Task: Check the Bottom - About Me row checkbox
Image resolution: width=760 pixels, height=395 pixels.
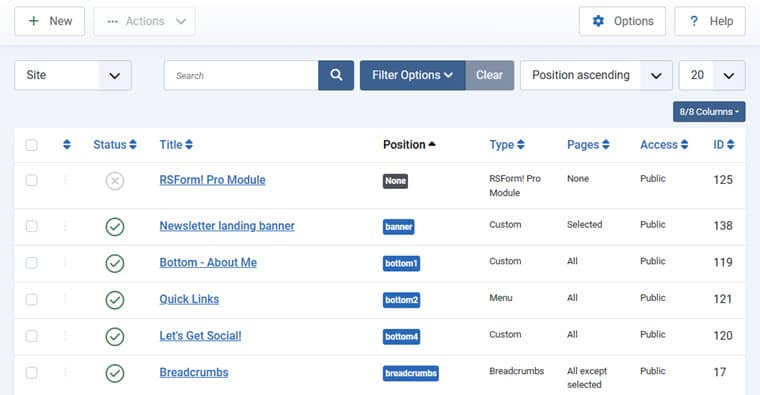Action: tap(32, 263)
